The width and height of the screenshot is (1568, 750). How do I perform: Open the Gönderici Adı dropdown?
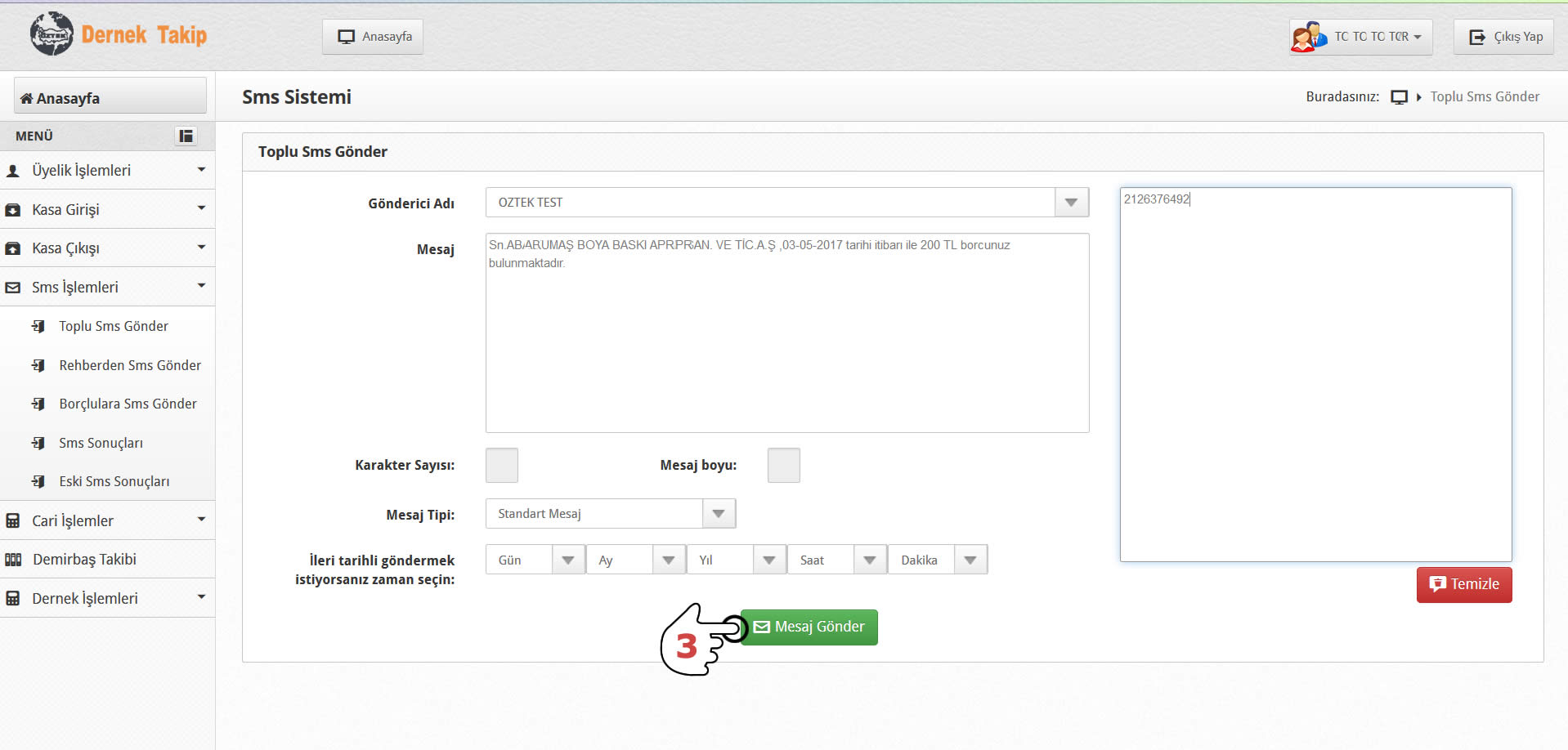click(x=1071, y=203)
